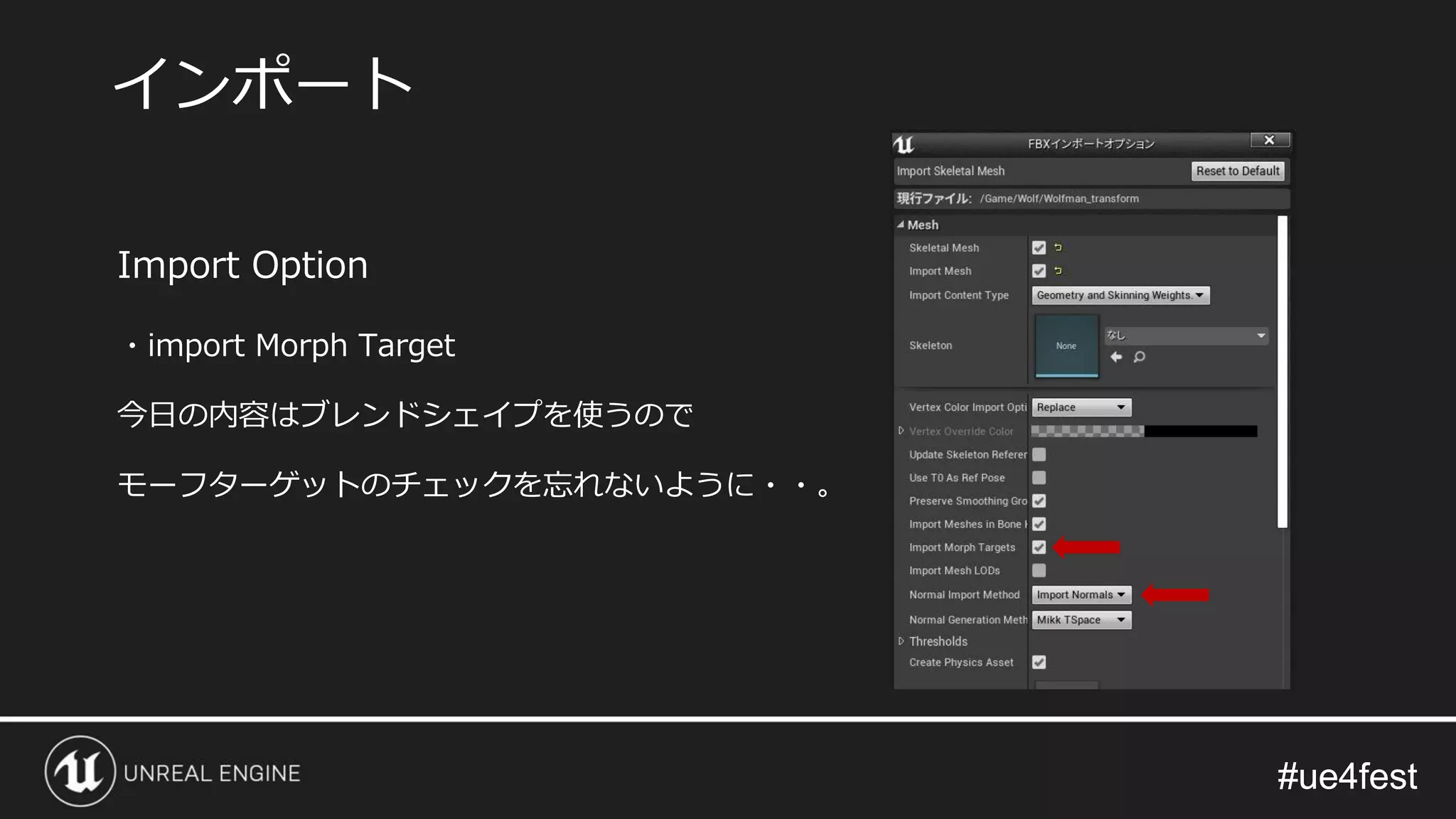Screen dimensions: 1456x819
Task: Reset Import Mesh value via yellow arrow
Action: tap(1058, 271)
